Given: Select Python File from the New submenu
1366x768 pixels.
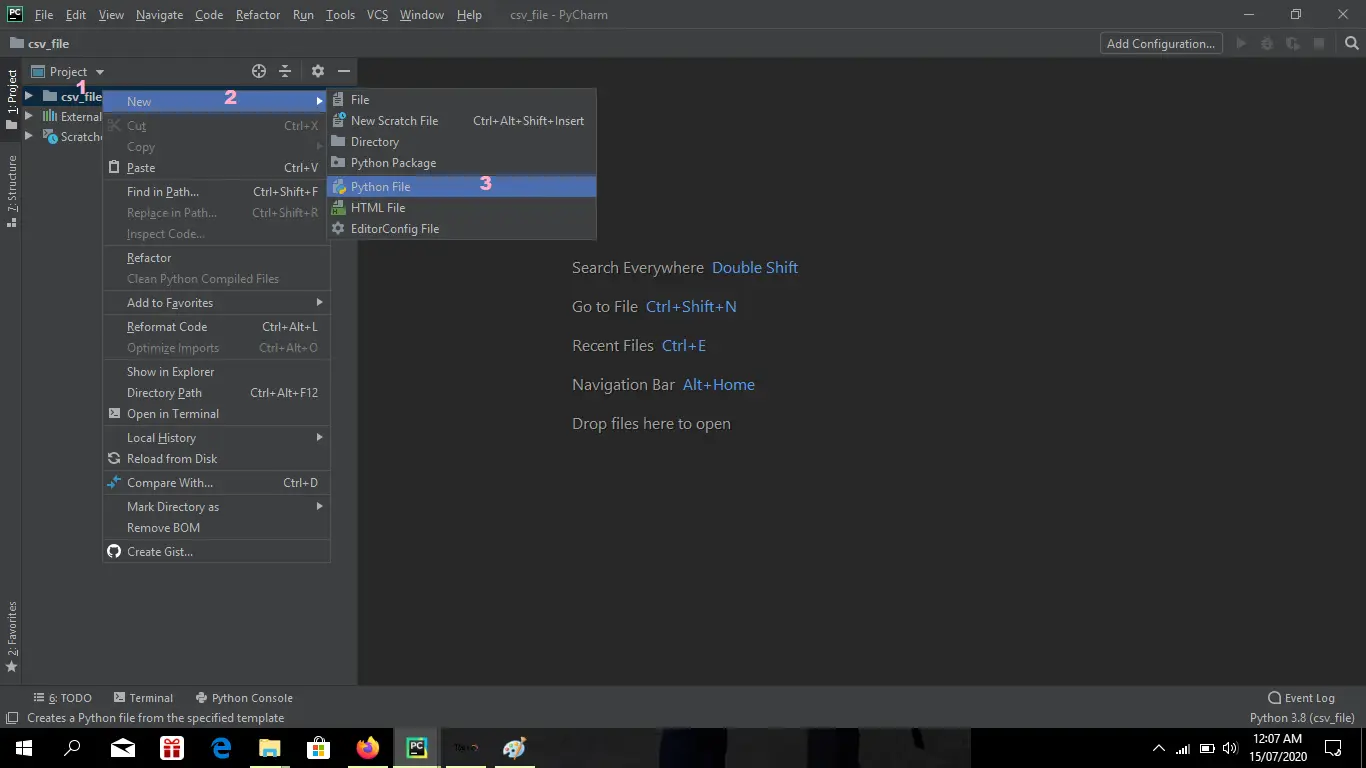Looking at the screenshot, I should tap(381, 186).
